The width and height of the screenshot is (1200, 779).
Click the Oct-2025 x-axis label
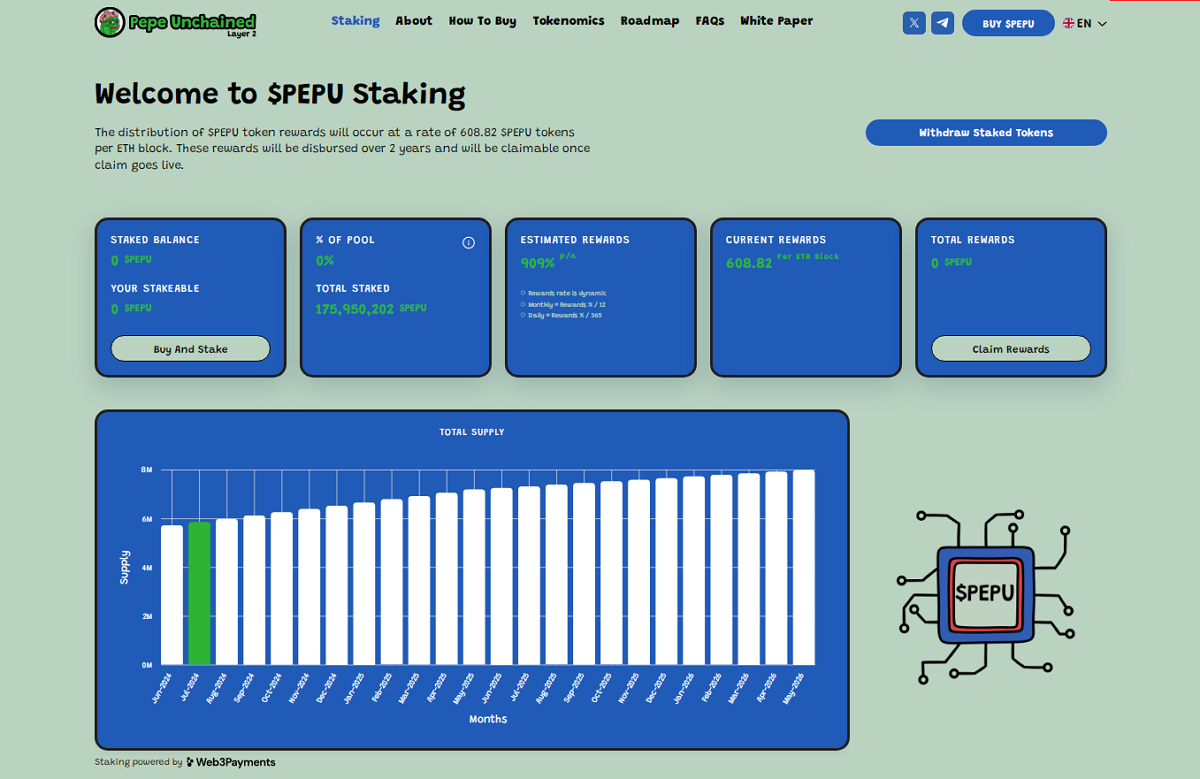(x=601, y=687)
